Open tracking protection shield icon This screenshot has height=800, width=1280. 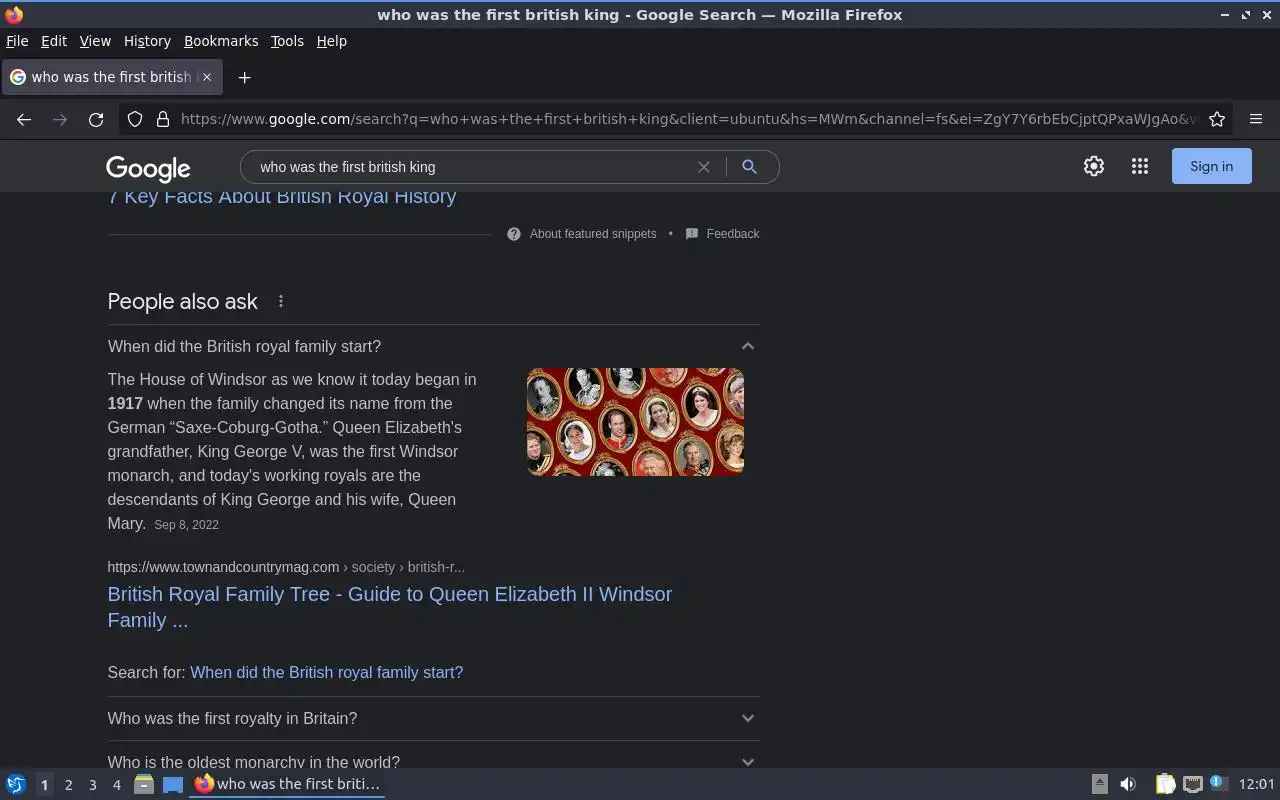135,119
